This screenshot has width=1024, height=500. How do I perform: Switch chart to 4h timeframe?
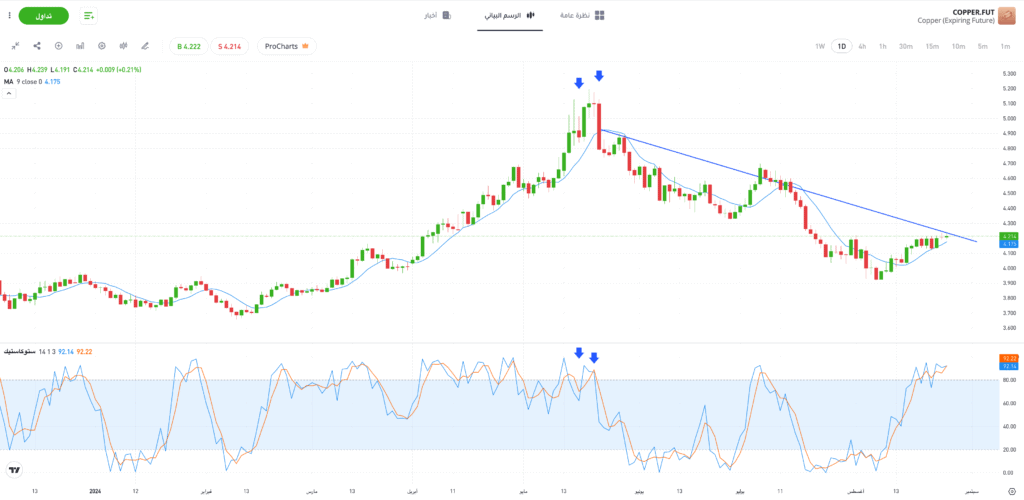coord(862,46)
